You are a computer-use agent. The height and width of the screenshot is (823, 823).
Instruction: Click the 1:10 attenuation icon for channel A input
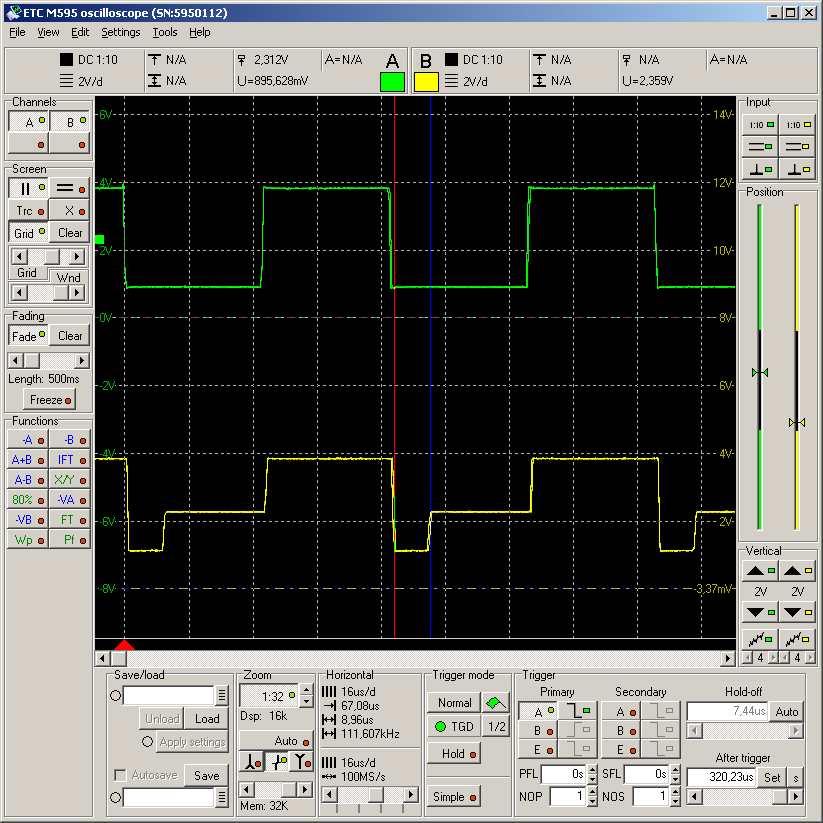coord(760,125)
